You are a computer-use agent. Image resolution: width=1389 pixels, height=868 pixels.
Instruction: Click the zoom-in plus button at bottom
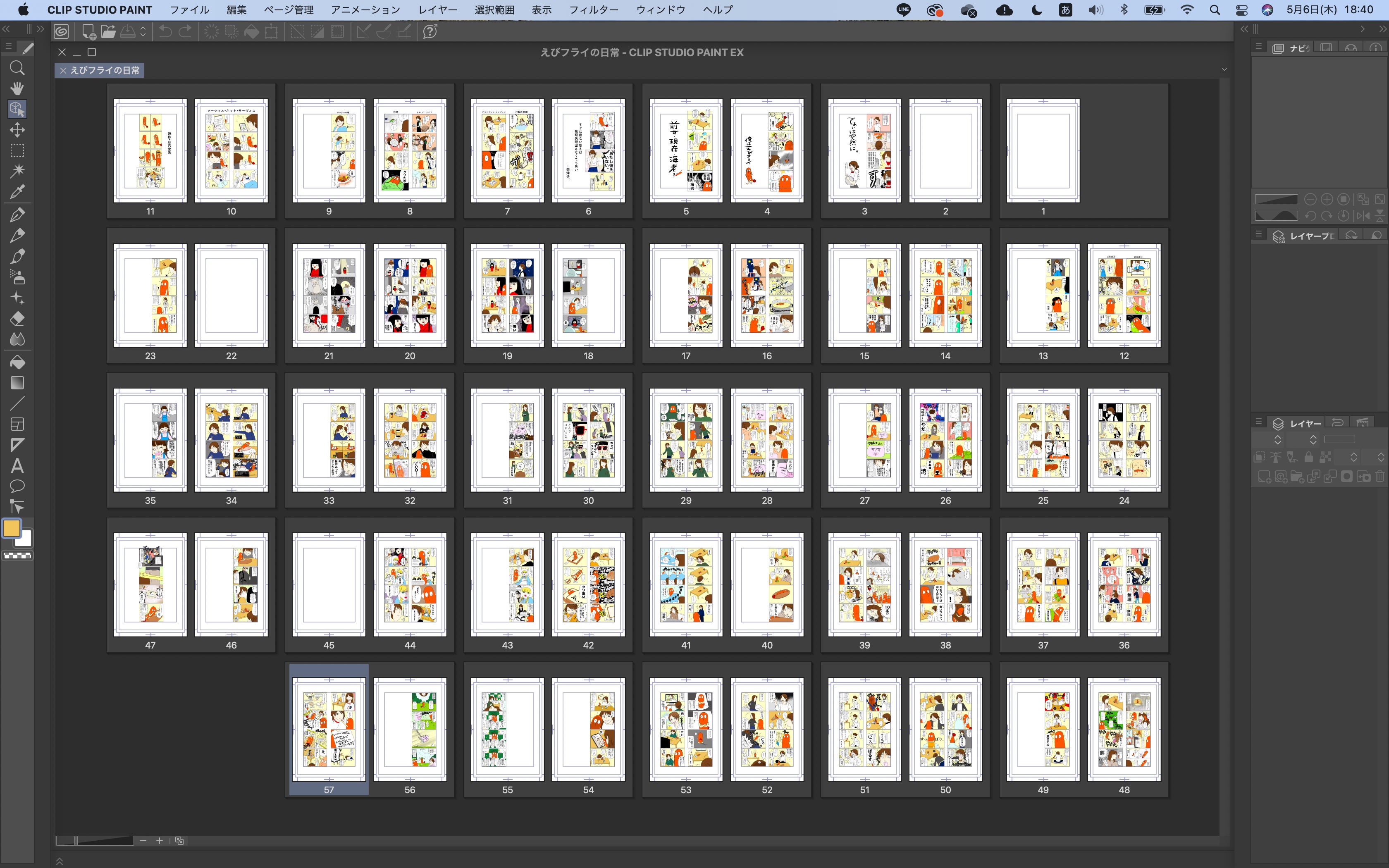point(160,840)
